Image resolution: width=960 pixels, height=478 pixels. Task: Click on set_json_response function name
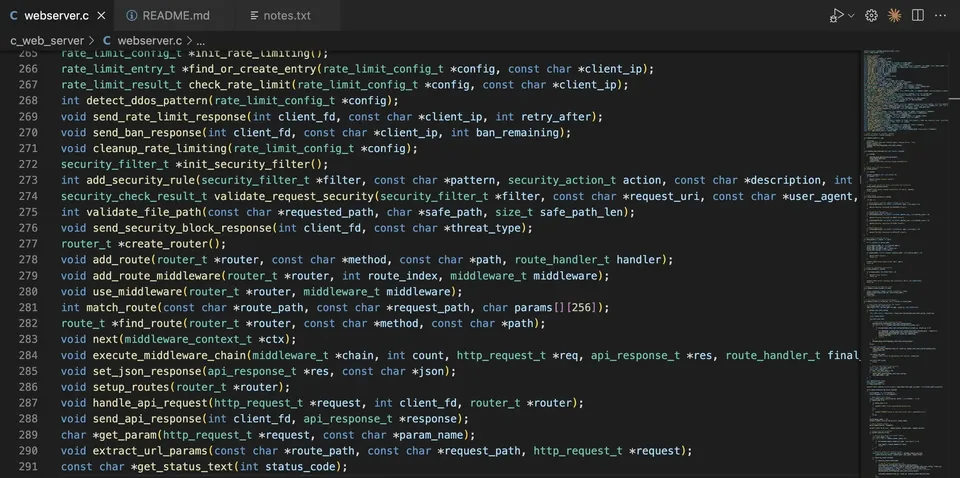tap(147, 371)
